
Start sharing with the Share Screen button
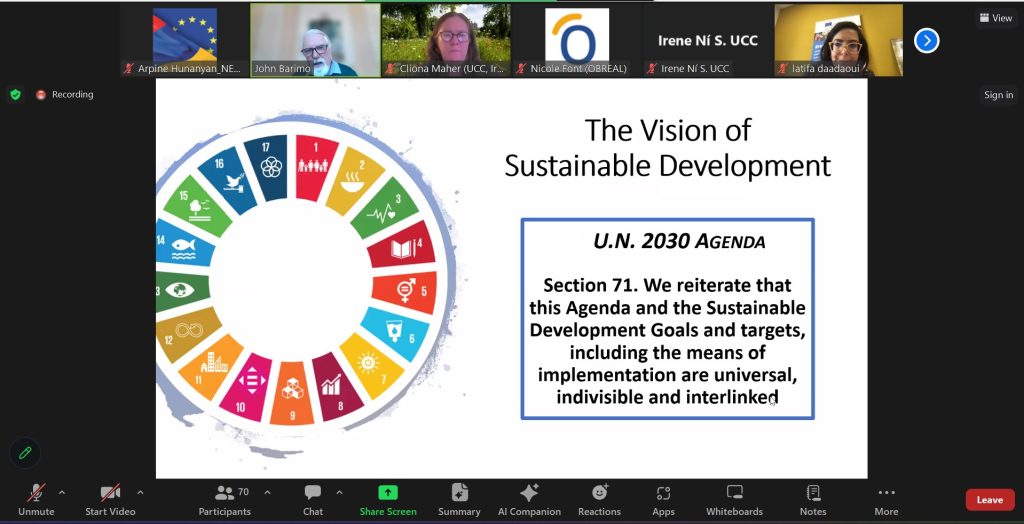coord(388,499)
